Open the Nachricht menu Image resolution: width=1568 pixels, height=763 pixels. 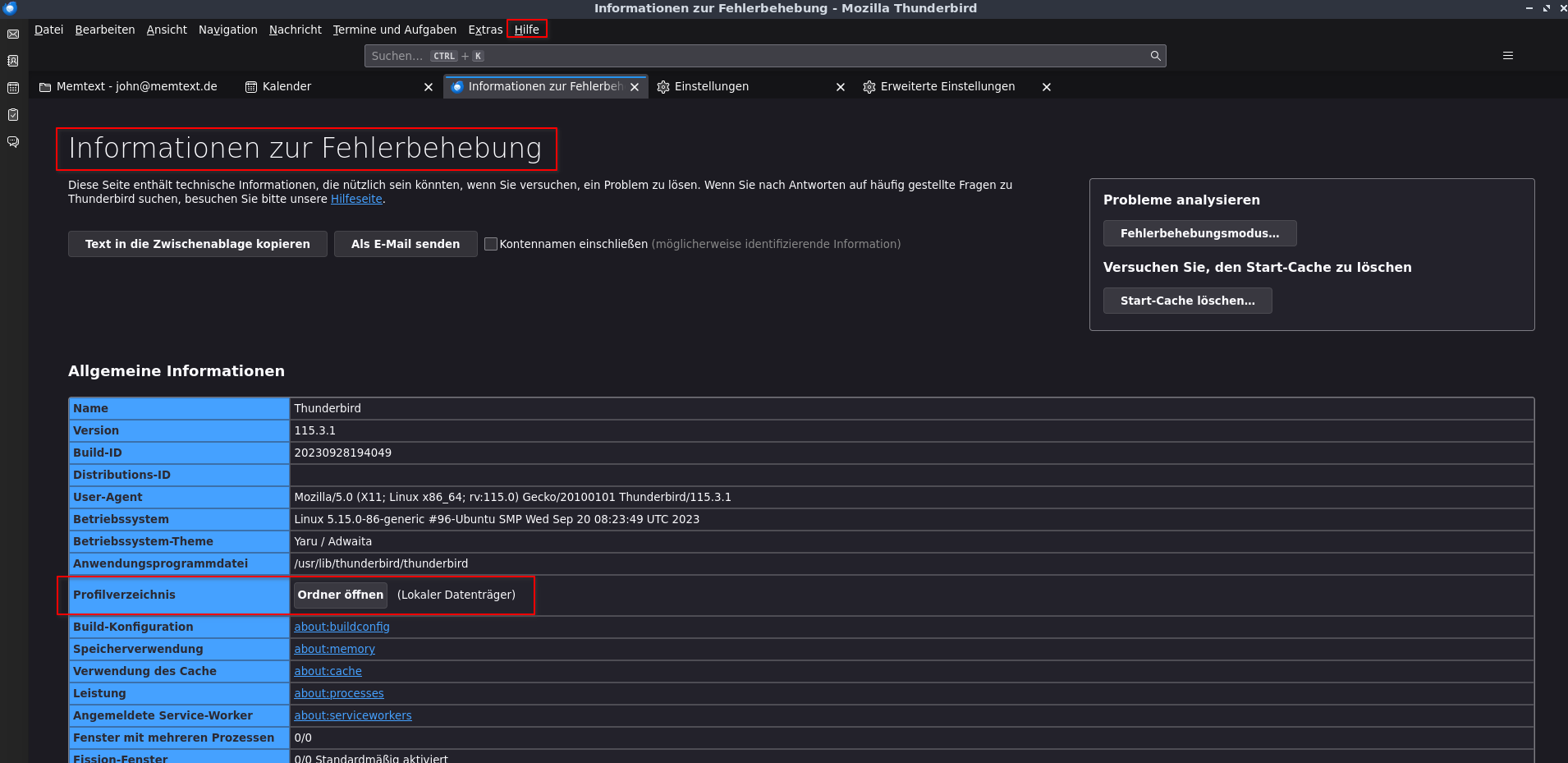(x=296, y=30)
